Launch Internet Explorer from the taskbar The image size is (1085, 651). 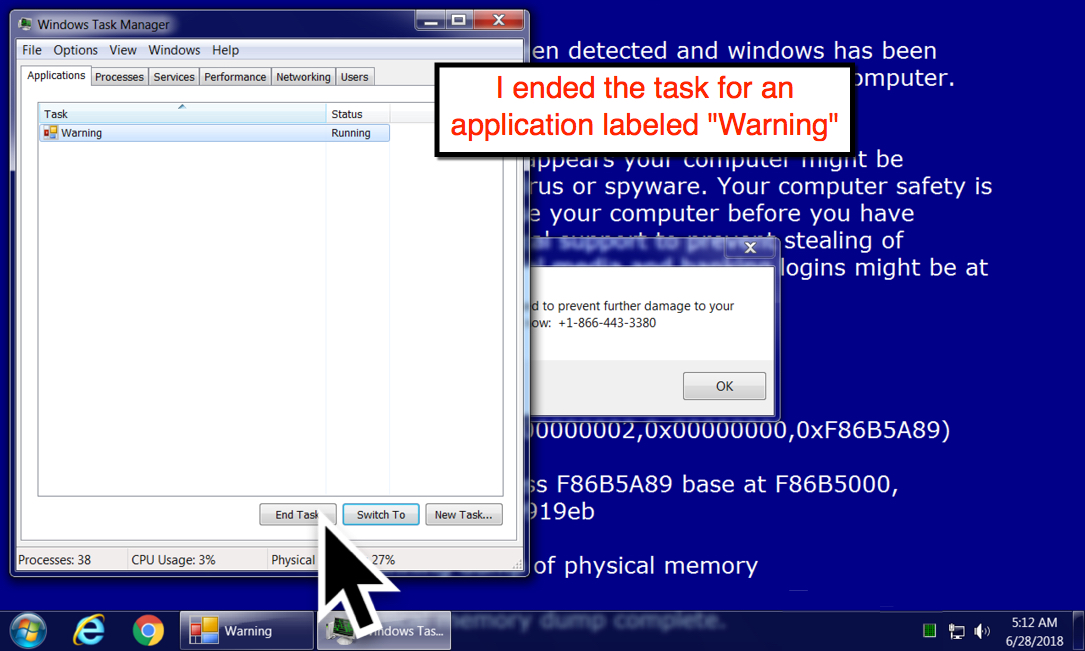click(x=89, y=630)
